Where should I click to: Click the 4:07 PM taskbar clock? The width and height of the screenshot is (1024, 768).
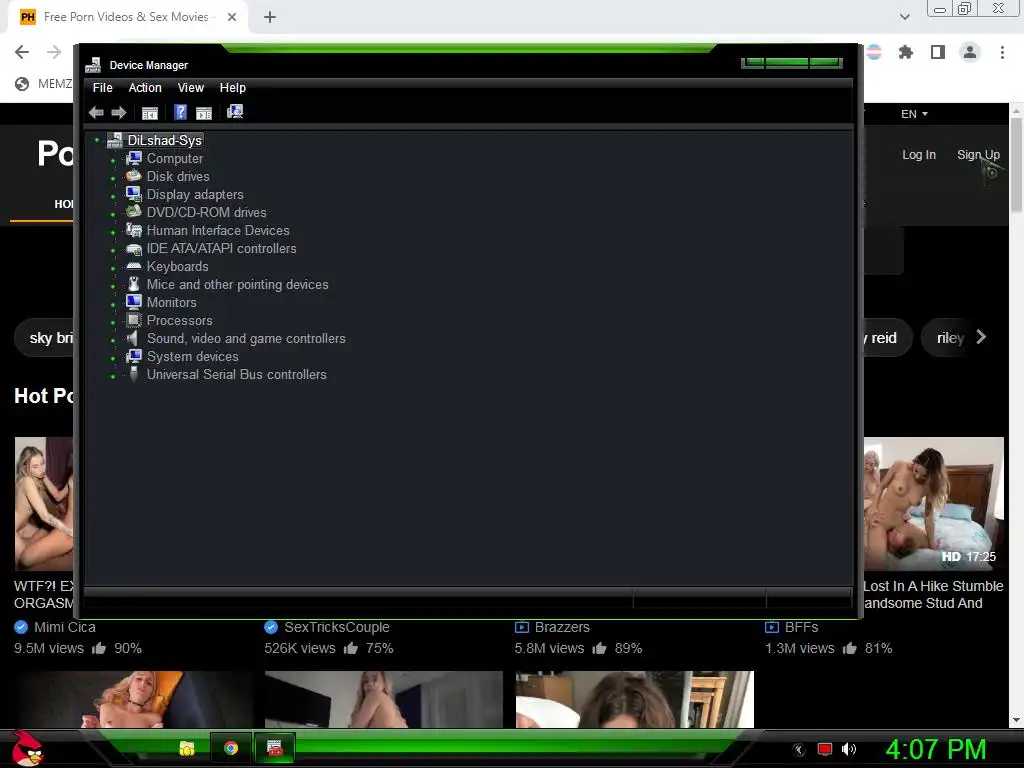(x=935, y=749)
